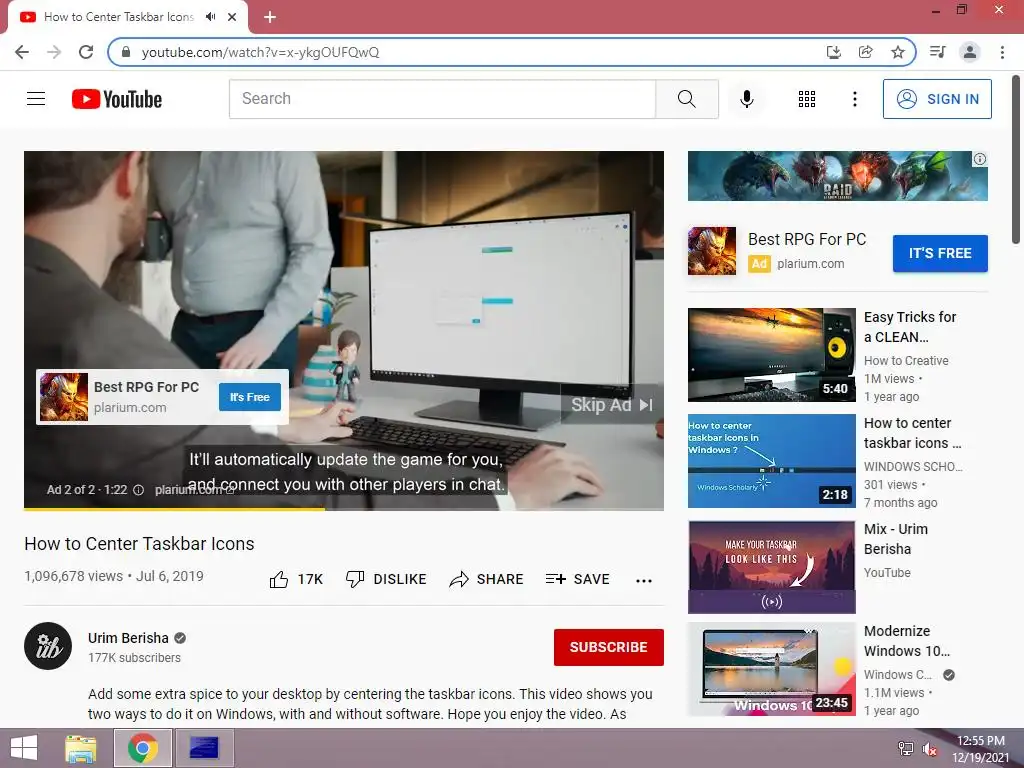Open the Easy Tricks for a CLEAN title

[x=910, y=327]
